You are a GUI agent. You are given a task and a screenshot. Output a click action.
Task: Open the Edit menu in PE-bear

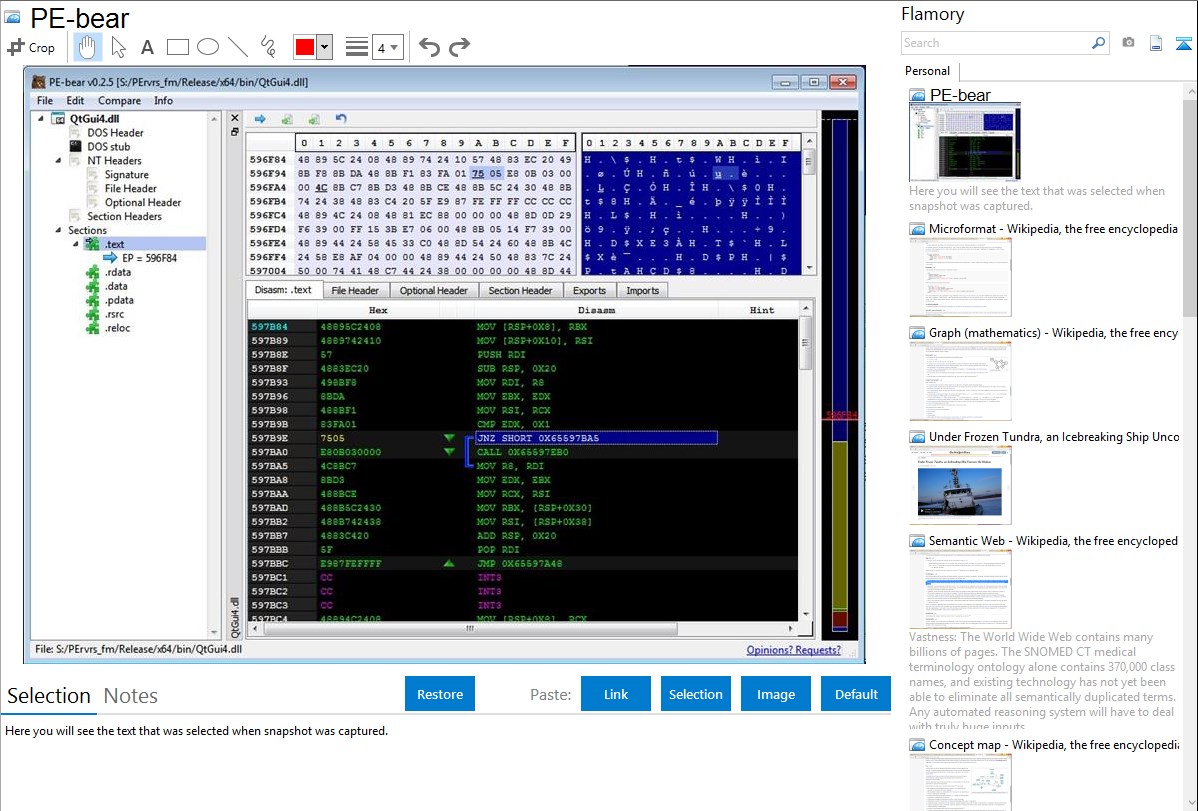click(x=75, y=101)
